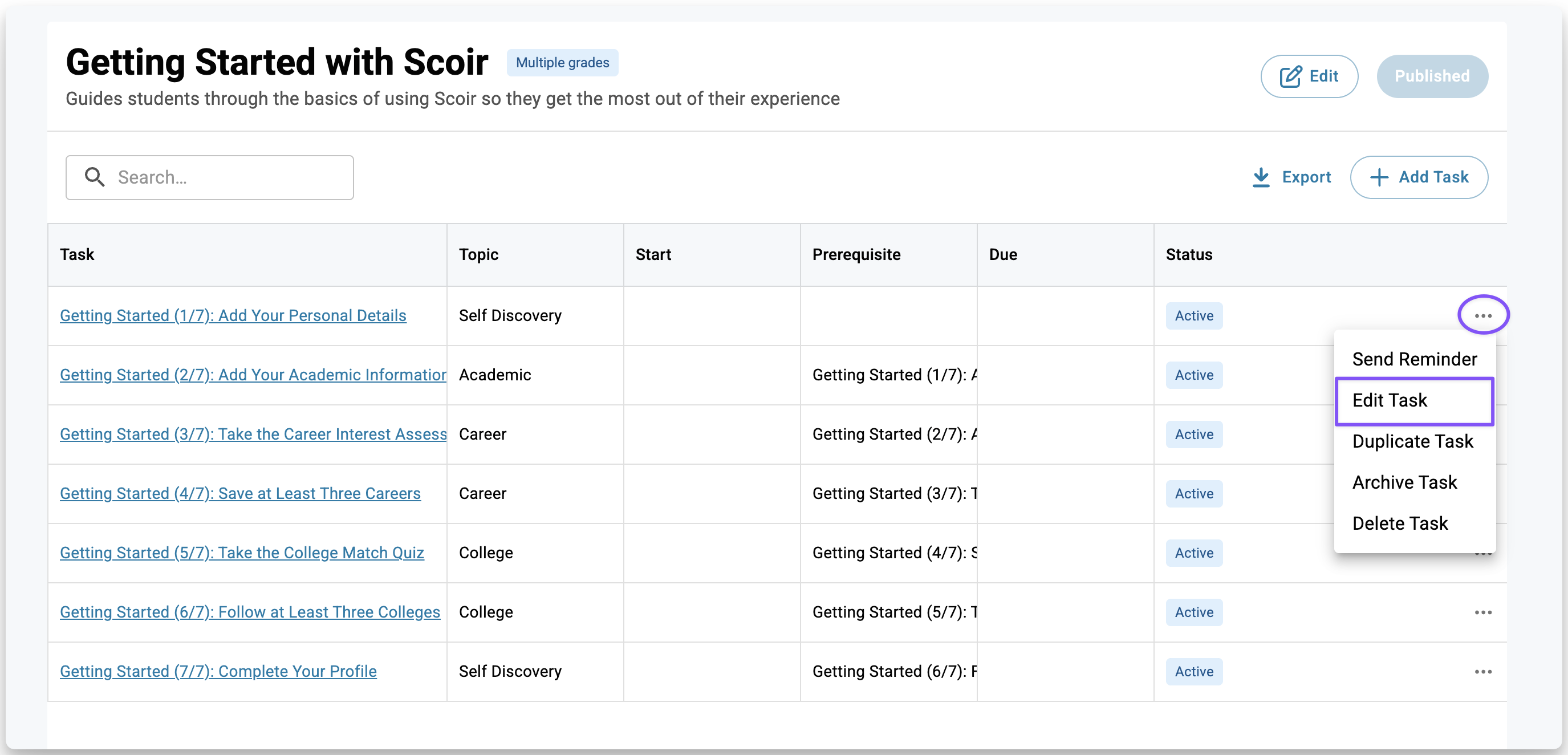Open Getting Started (5/7) College Match Quiz link
The width and height of the screenshot is (1568, 755).
242,552
